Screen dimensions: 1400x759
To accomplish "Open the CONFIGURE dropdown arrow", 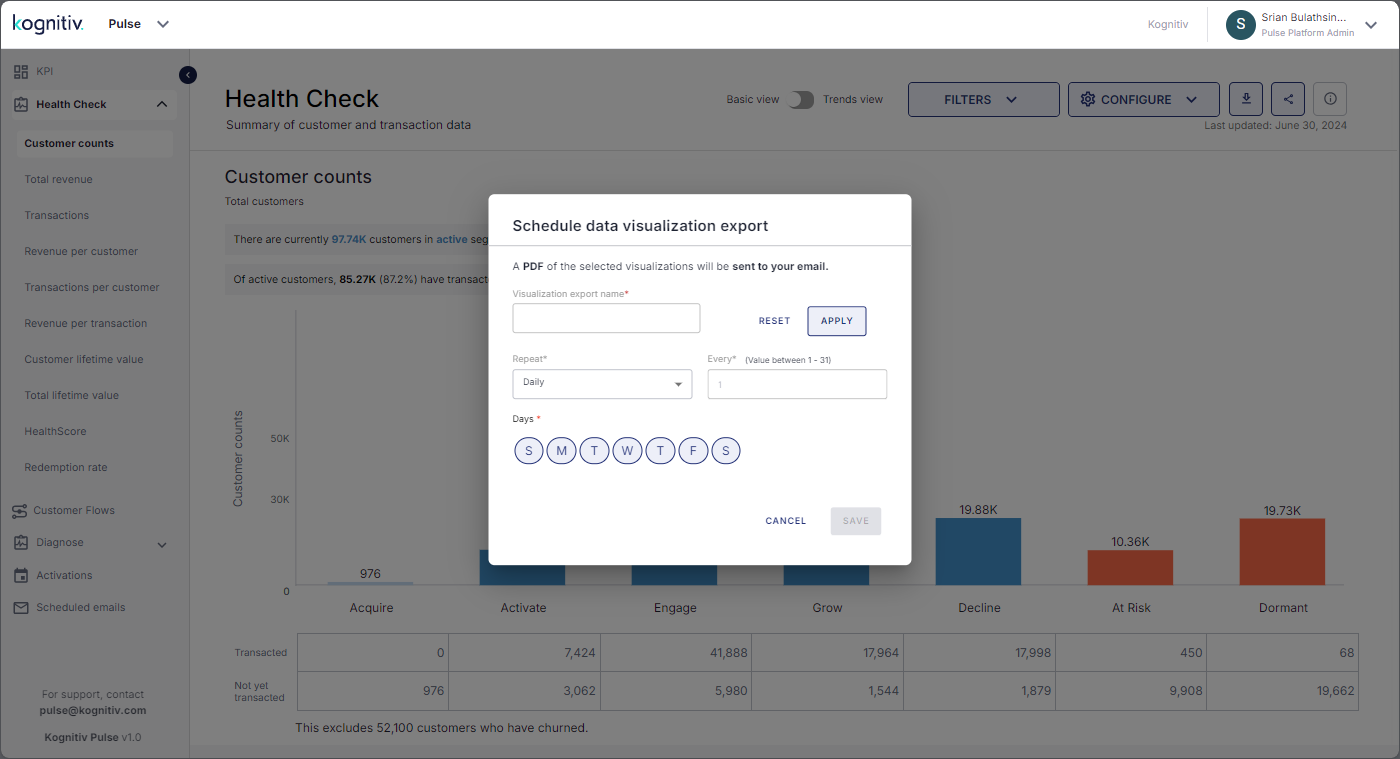I will click(1191, 100).
